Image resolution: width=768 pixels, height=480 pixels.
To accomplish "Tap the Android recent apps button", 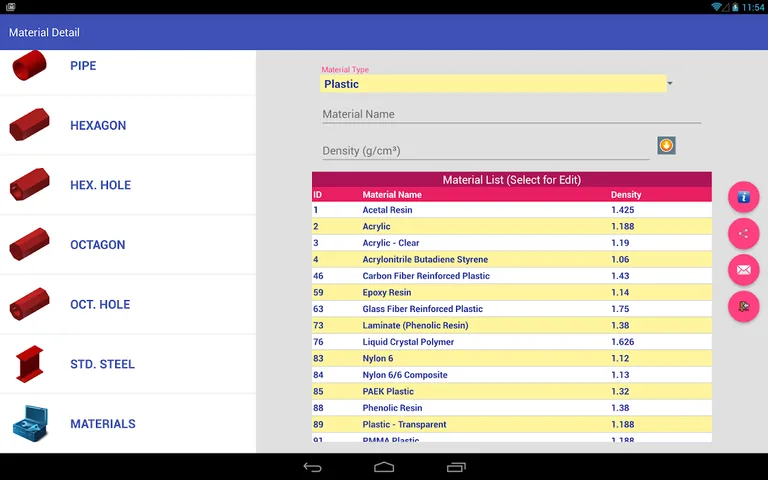I will [456, 467].
